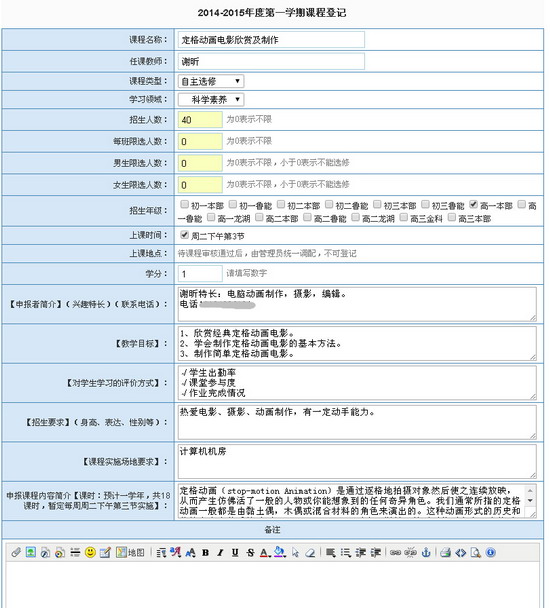550x608 pixels.
Task: Click the preview magnifier page icon
Action: (x=476, y=553)
